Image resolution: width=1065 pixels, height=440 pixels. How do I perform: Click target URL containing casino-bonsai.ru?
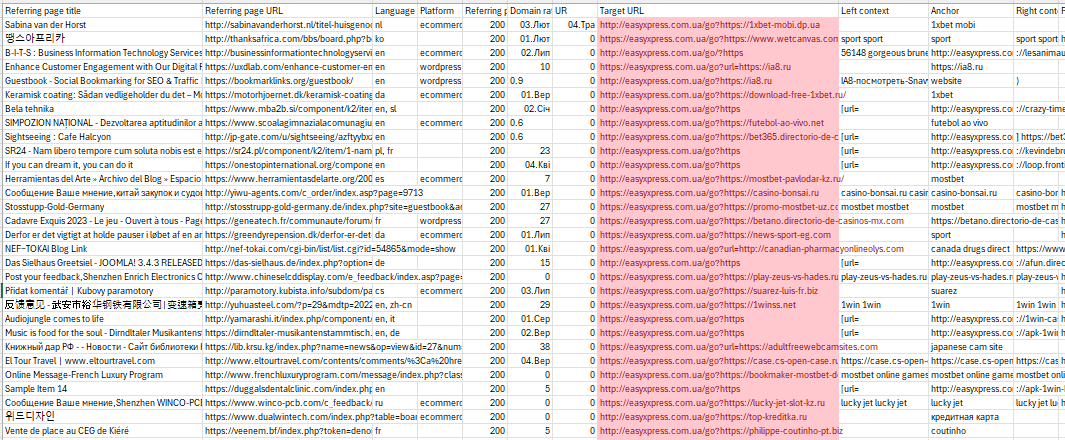coord(718,193)
